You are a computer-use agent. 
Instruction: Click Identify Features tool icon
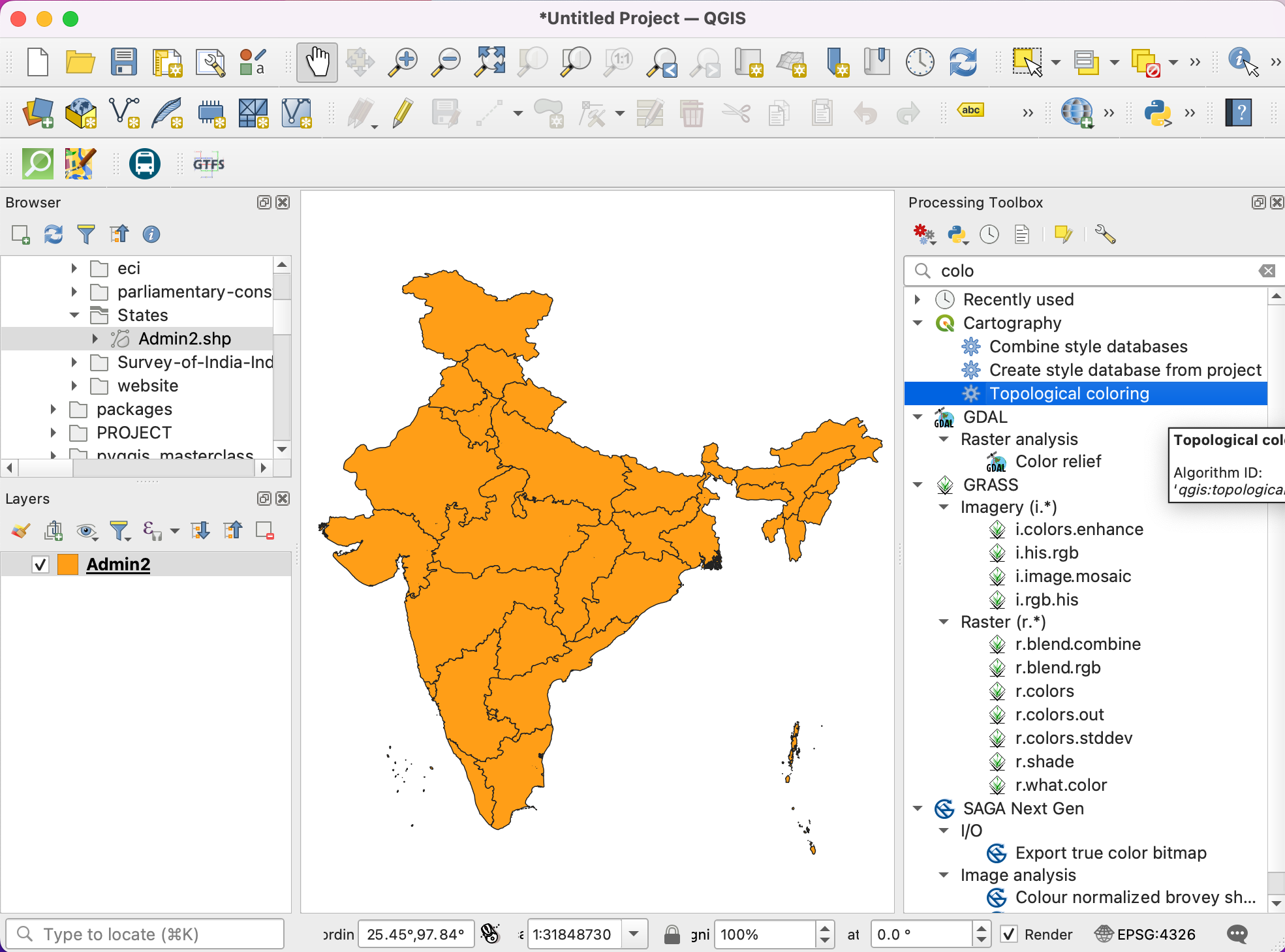click(1242, 63)
